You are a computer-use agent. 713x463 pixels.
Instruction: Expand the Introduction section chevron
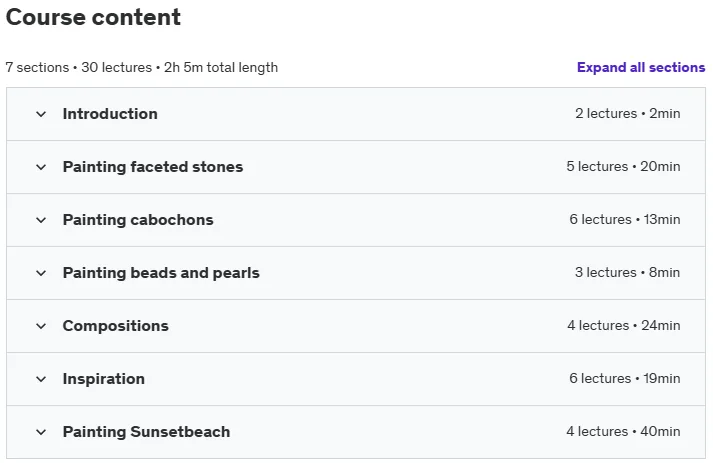(x=41, y=114)
